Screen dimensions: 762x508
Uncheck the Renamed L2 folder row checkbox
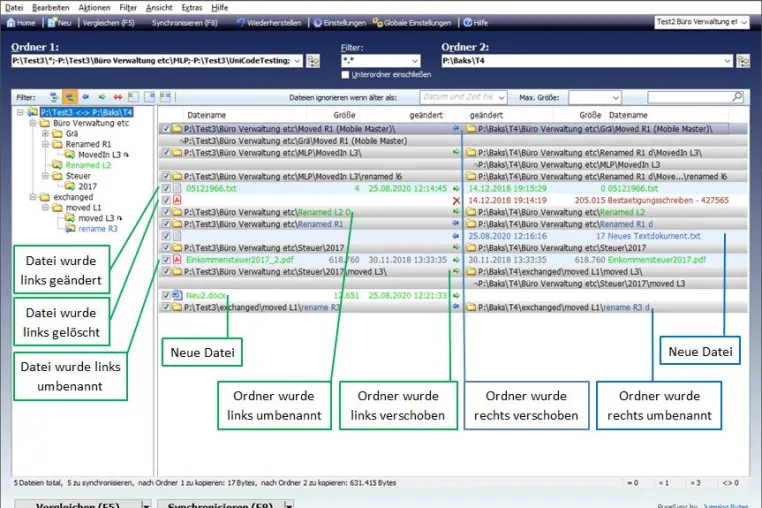[166, 212]
